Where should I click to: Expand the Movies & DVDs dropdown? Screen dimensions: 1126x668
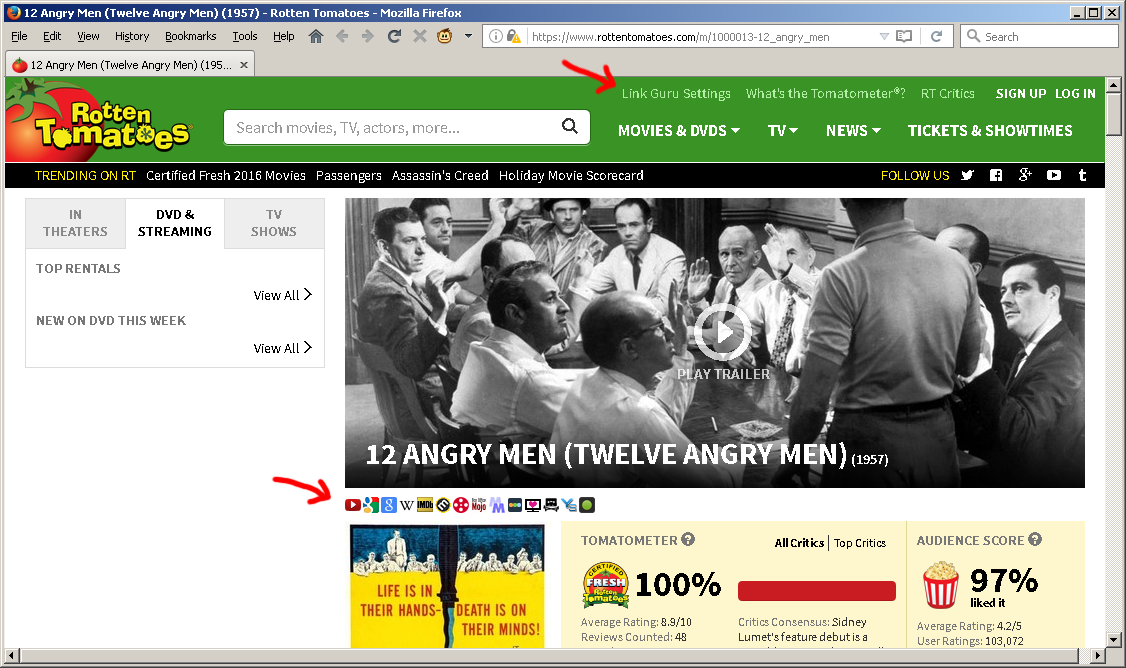coord(678,130)
